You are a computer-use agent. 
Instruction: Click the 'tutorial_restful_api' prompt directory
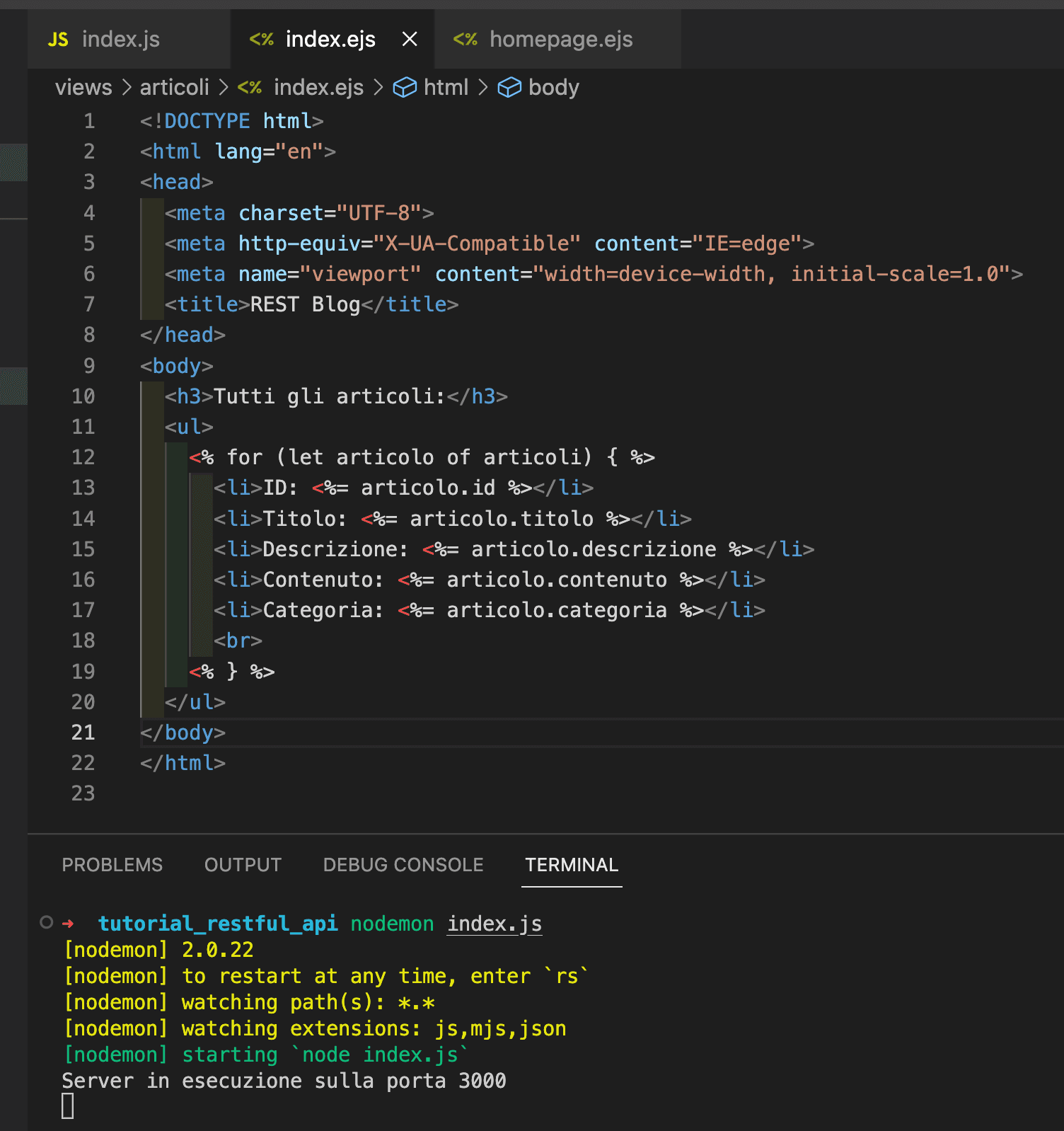217,924
